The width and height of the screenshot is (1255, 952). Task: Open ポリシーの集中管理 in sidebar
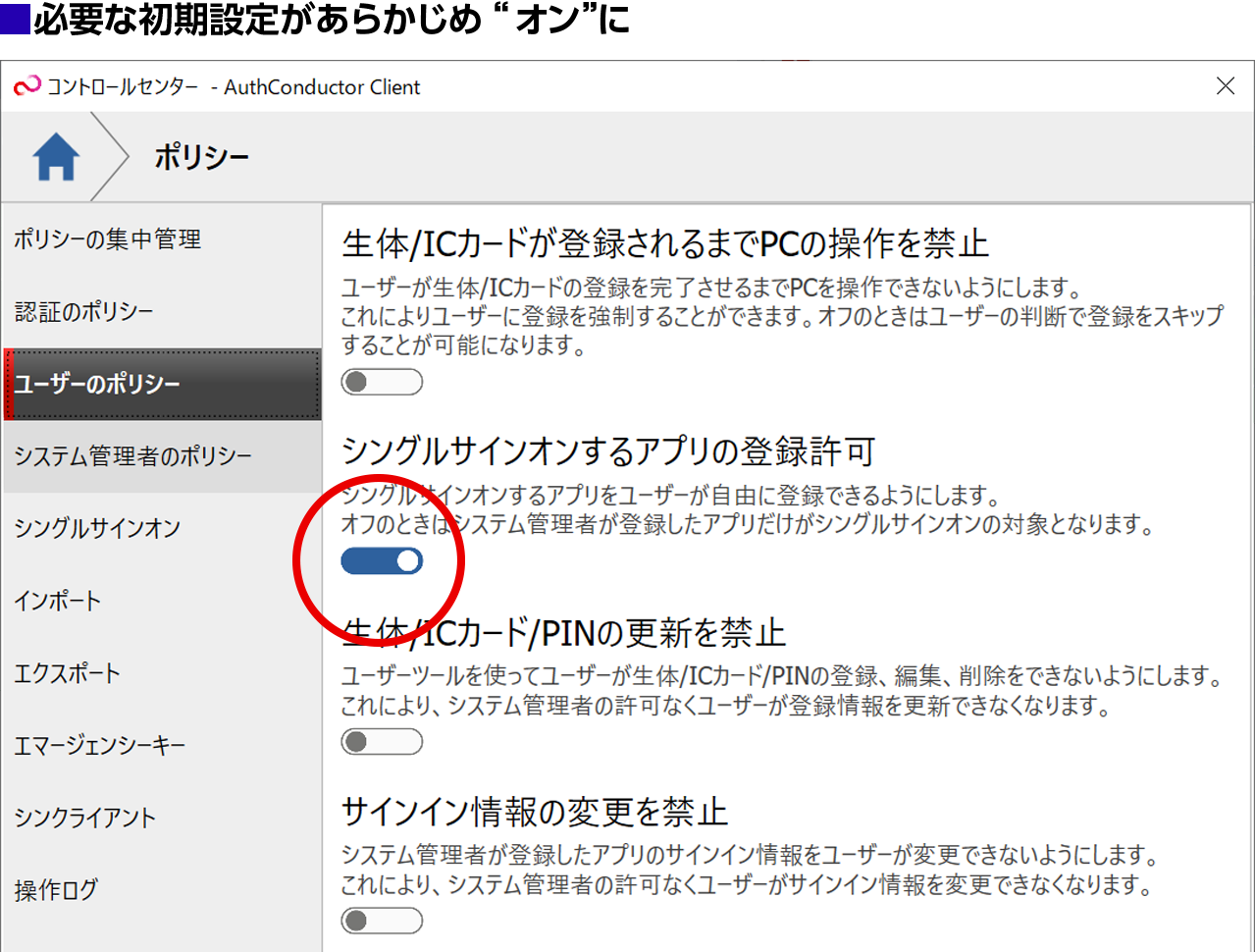click(108, 239)
